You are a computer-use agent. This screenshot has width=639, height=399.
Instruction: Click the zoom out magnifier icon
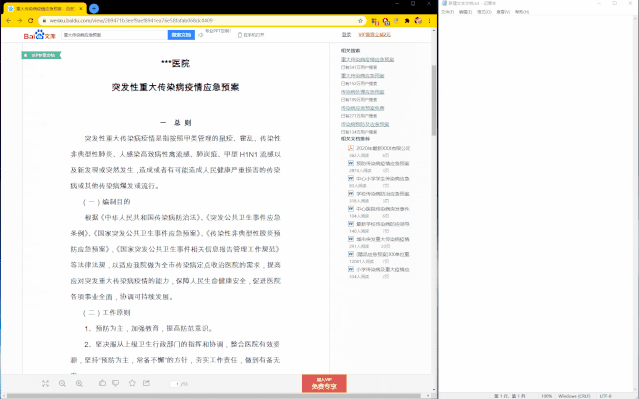tap(62, 384)
